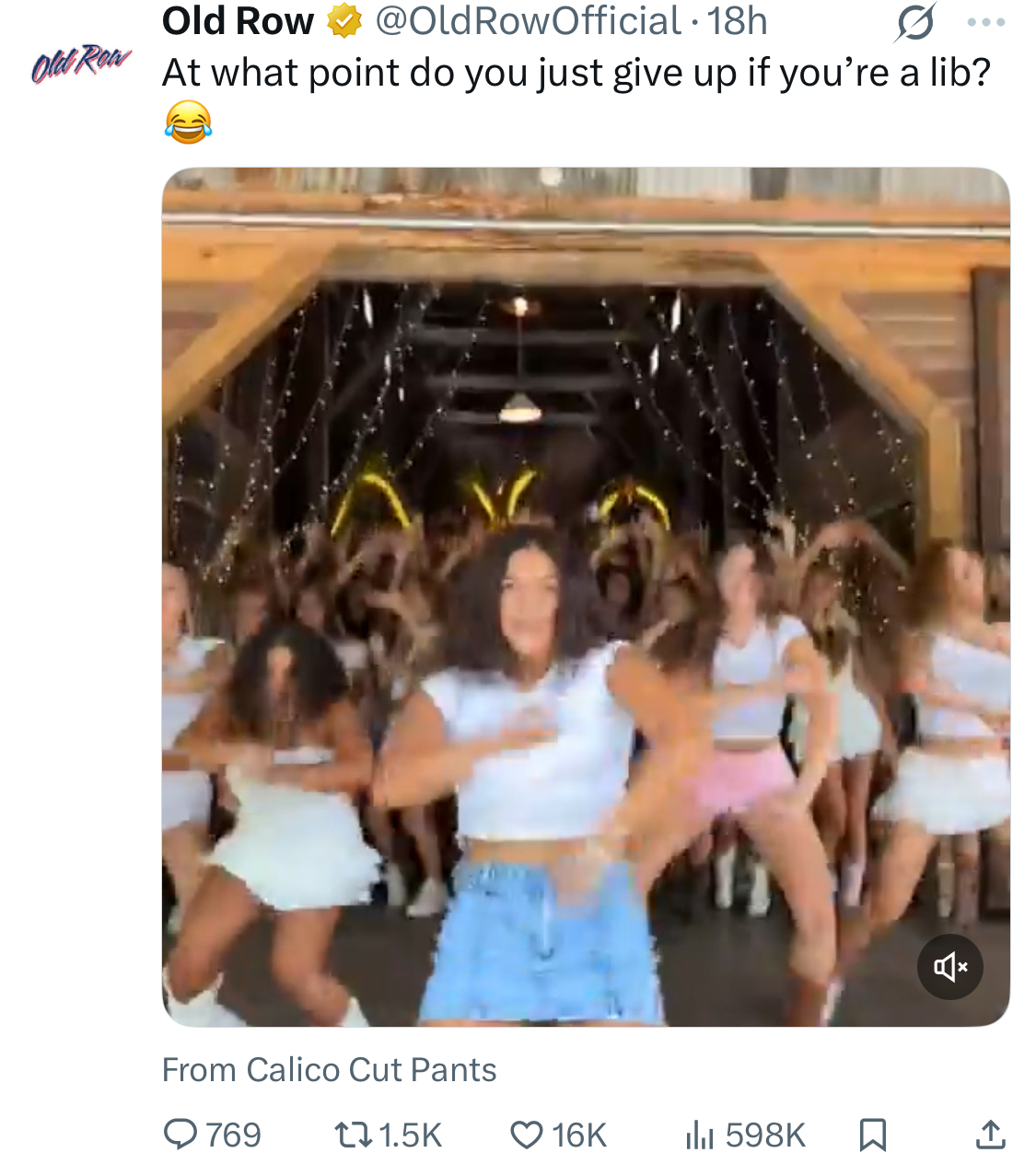Open the Old Row profile avatar
Viewport: 1036px width, 1176px height.
click(x=81, y=63)
